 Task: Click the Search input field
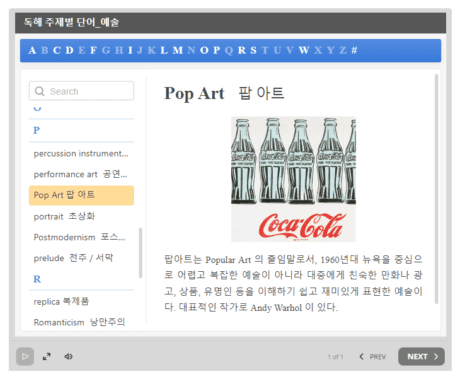[x=81, y=91]
